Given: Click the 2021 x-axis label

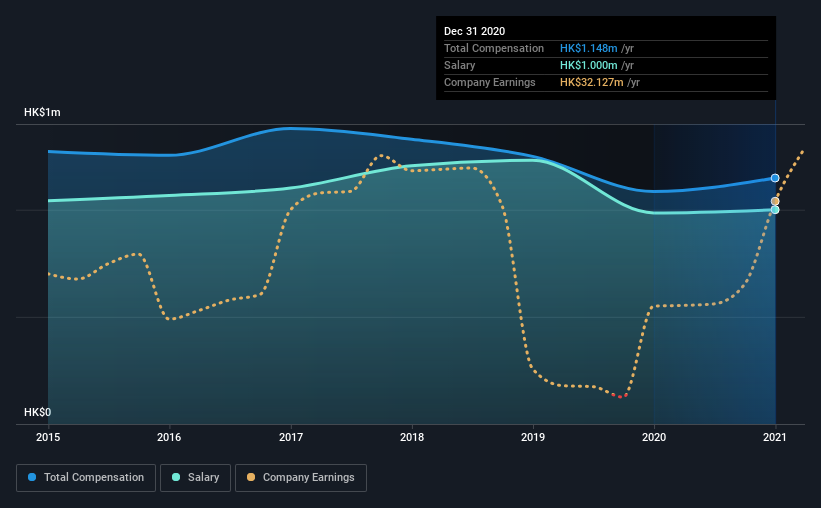Looking at the screenshot, I should point(775,437).
